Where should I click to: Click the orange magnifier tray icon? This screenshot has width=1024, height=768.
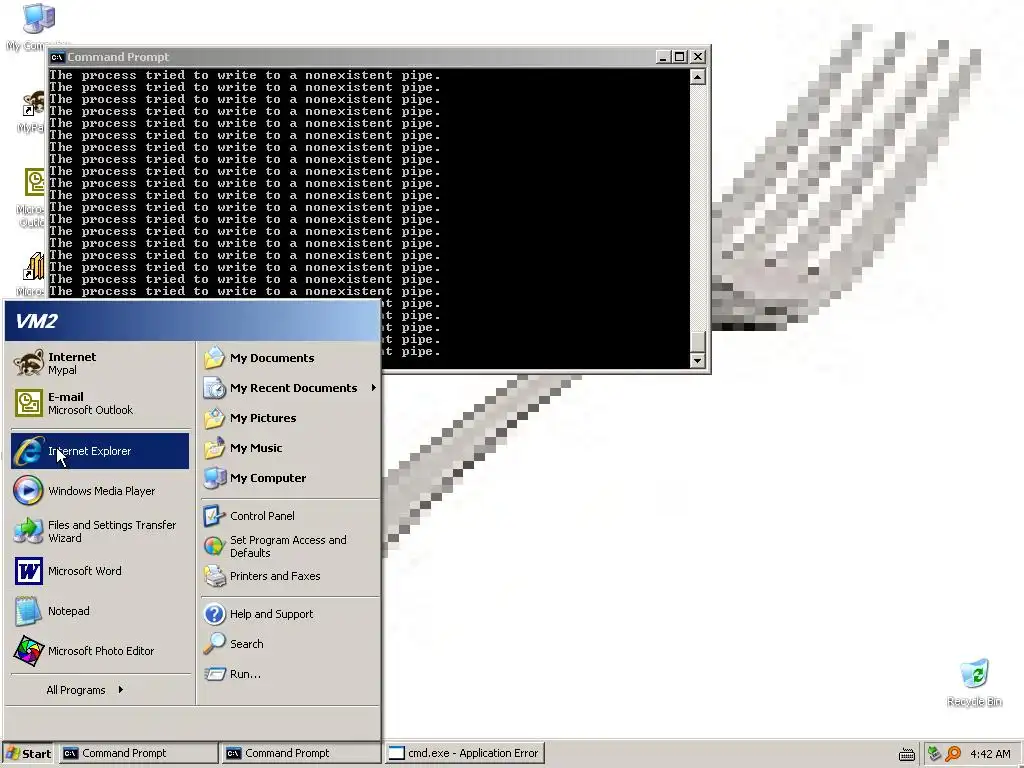click(953, 754)
